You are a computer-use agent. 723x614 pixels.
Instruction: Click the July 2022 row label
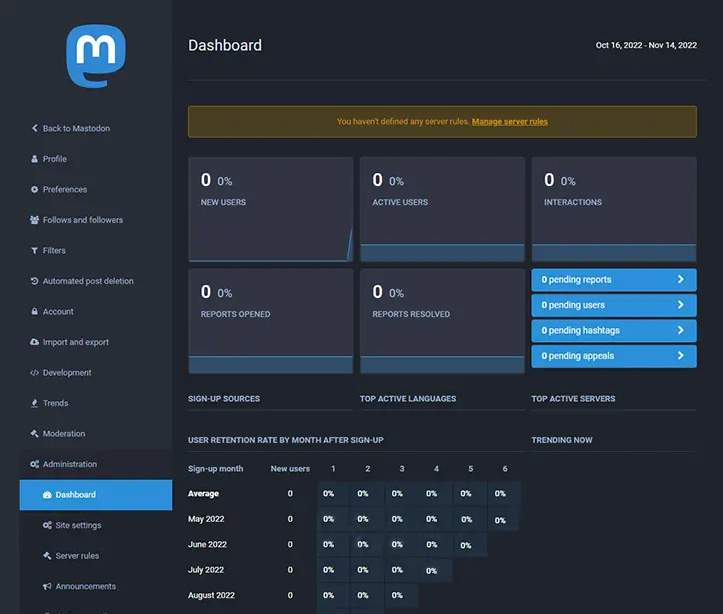click(206, 570)
